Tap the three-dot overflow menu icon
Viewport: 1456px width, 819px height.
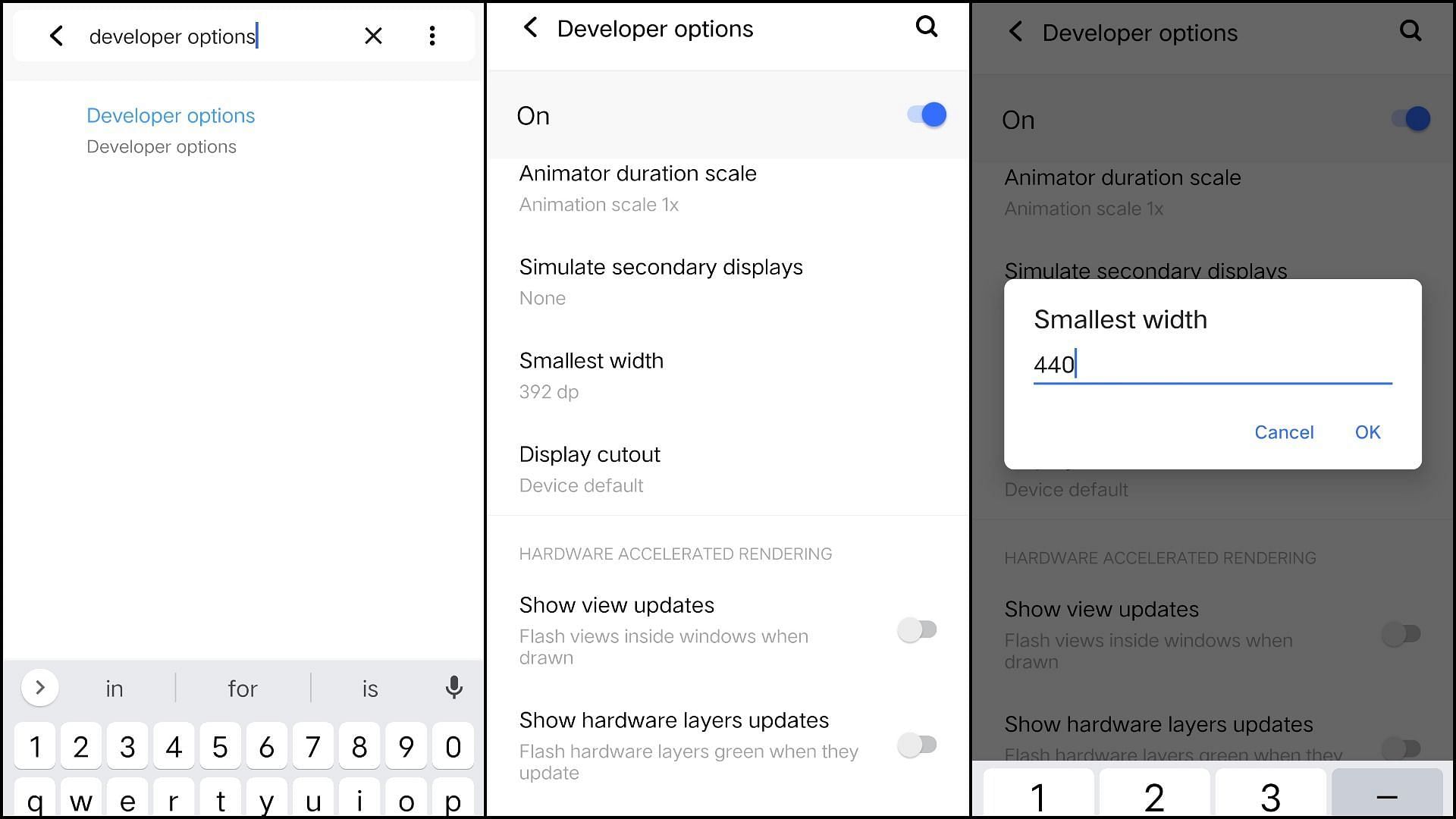pyautogui.click(x=432, y=36)
